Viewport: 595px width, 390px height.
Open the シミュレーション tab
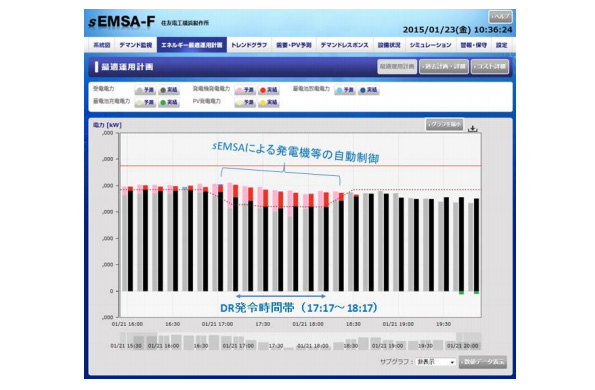430,45
